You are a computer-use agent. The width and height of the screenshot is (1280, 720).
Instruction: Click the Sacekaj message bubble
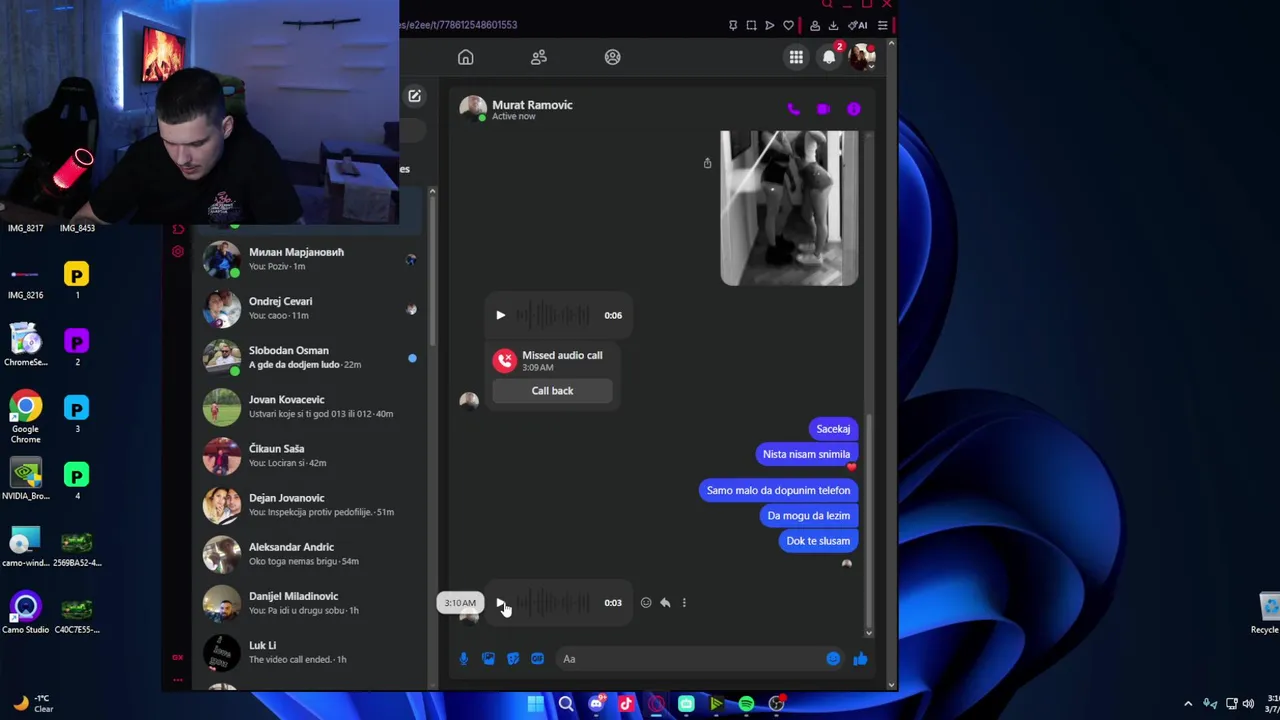coord(833,429)
